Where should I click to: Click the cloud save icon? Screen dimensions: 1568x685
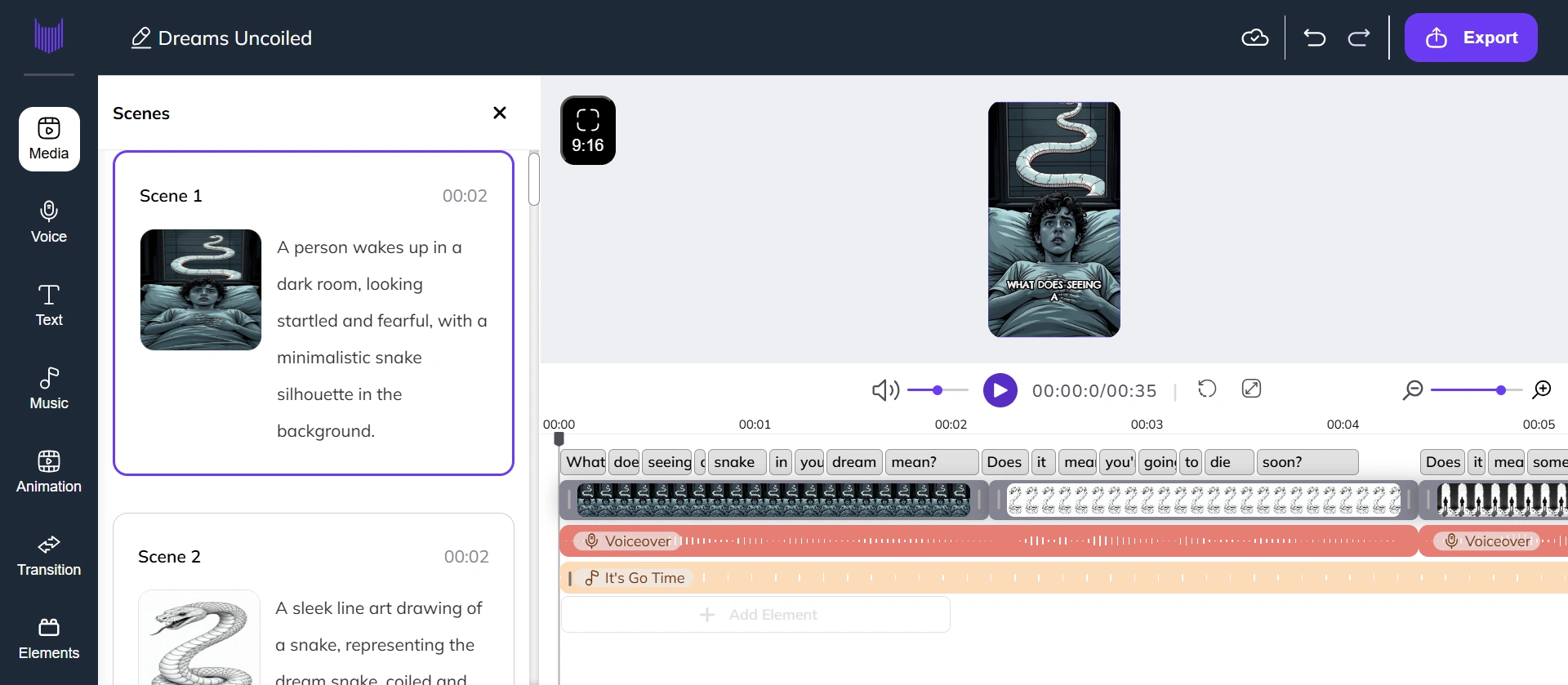click(x=1254, y=38)
